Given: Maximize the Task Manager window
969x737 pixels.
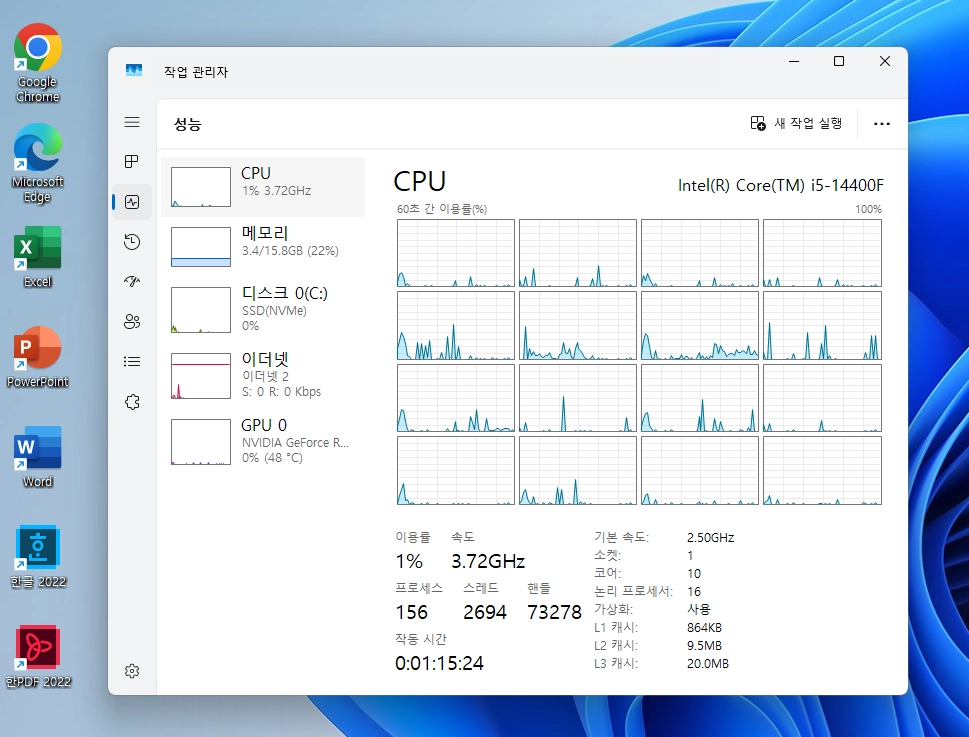Looking at the screenshot, I should (839, 61).
